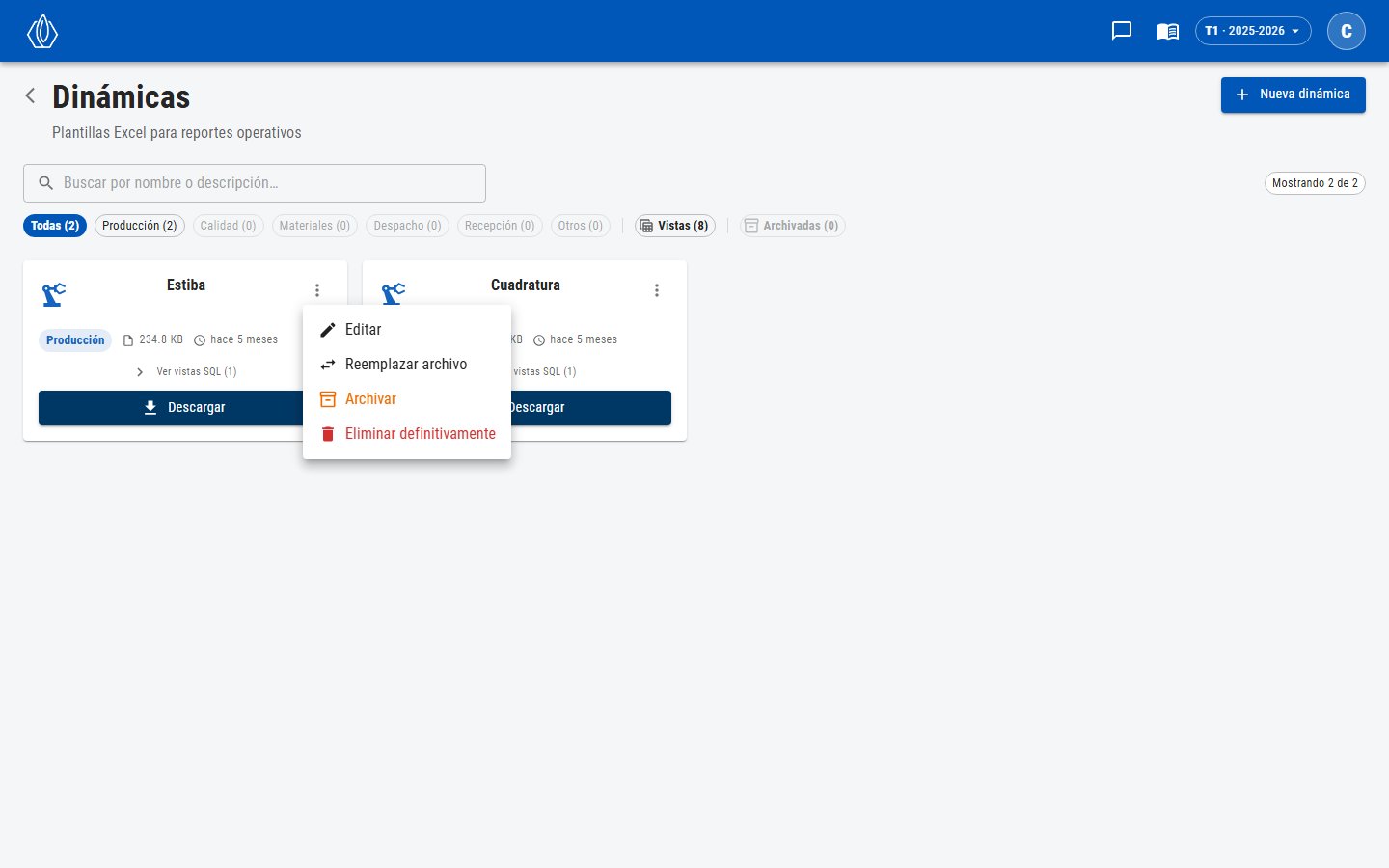Filter by the Despacho (0) chip
This screenshot has width=1389, height=868.
pyautogui.click(x=407, y=226)
